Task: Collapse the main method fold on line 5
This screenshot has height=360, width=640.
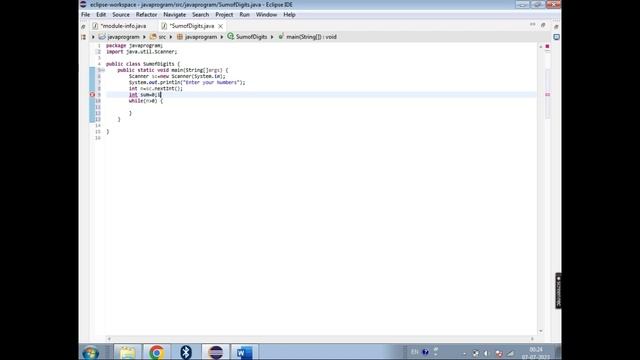Action: point(102,70)
